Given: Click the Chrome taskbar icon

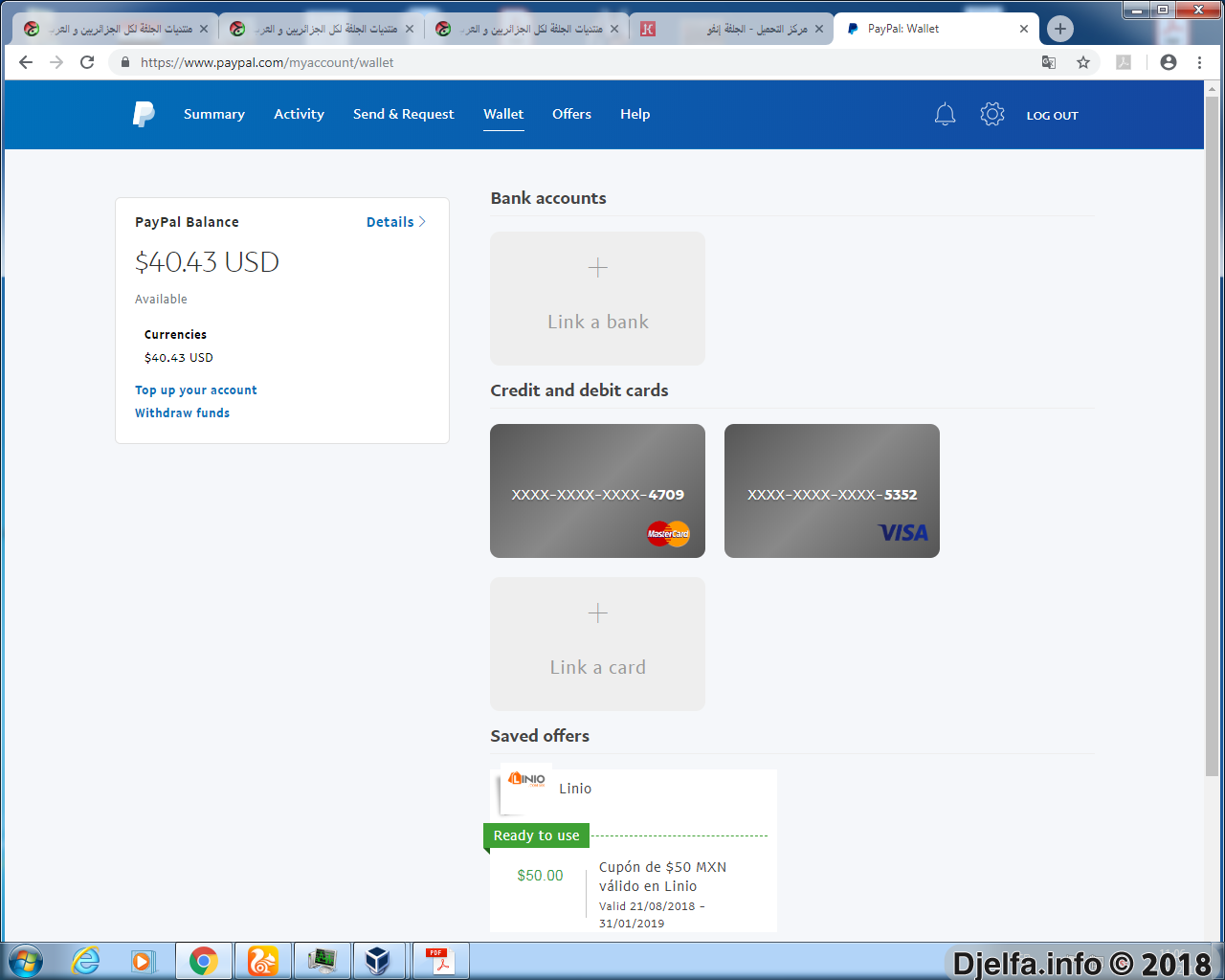Looking at the screenshot, I should click(203, 961).
